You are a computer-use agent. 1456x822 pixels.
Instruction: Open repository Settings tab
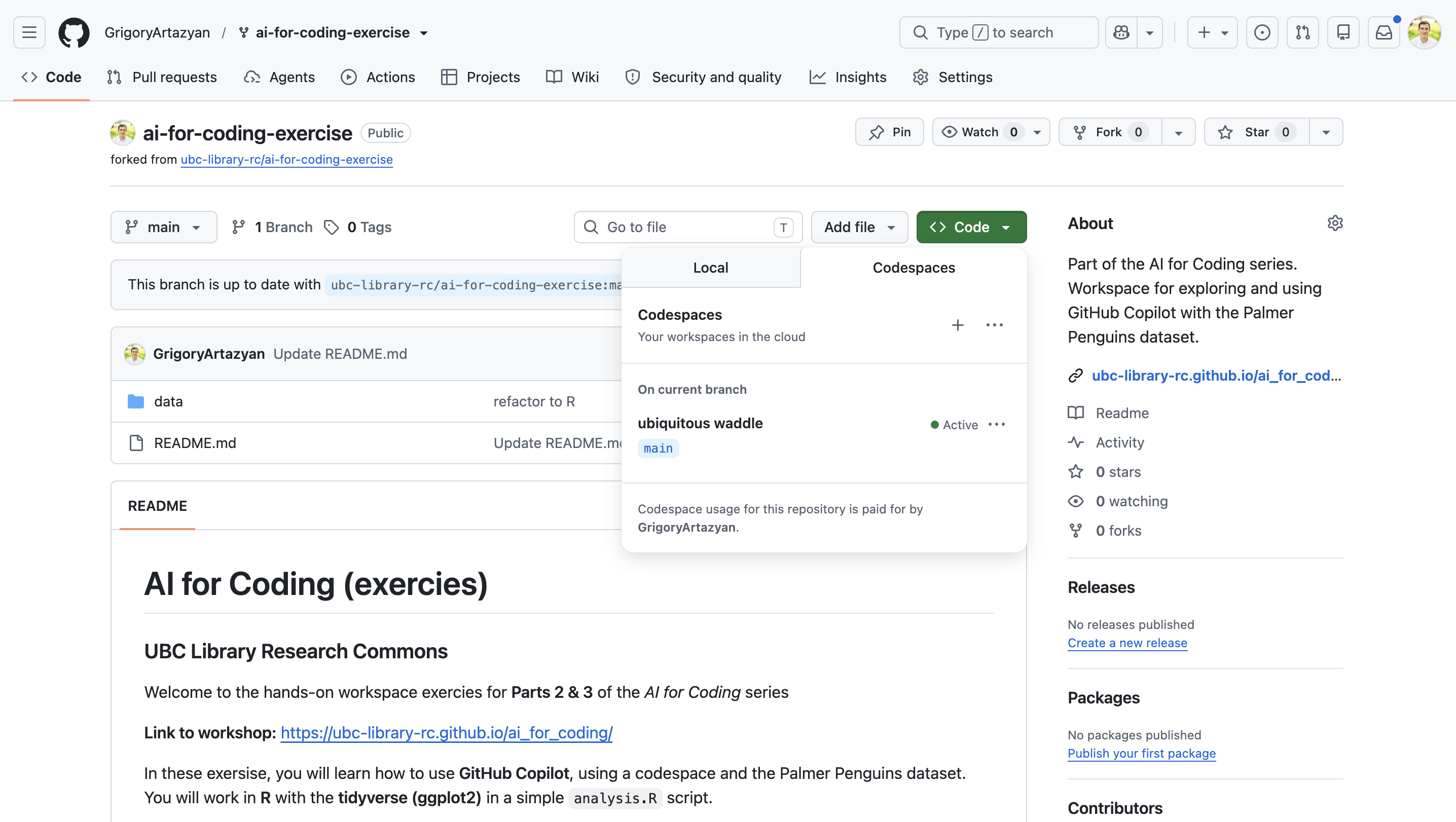[953, 77]
